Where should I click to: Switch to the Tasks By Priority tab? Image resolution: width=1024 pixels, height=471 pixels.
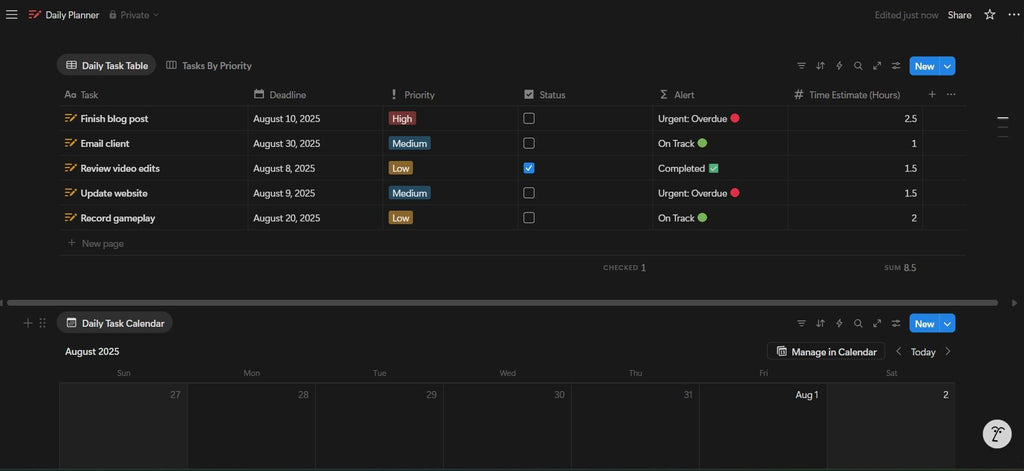coord(209,66)
